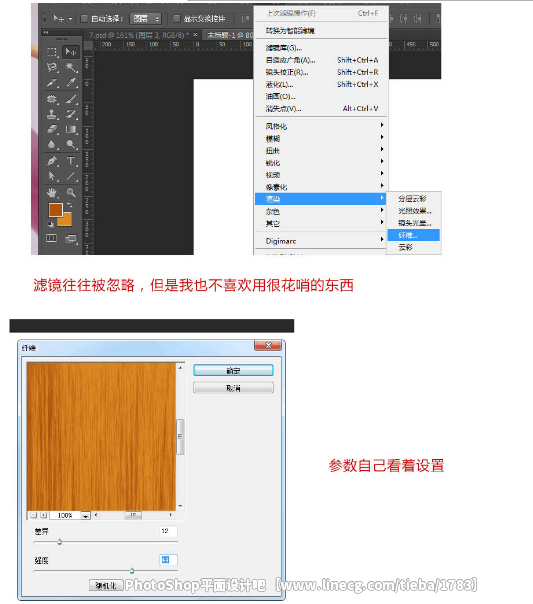Enable the 自动选择 checkbox
The width and height of the screenshot is (533, 604).
[84, 18]
